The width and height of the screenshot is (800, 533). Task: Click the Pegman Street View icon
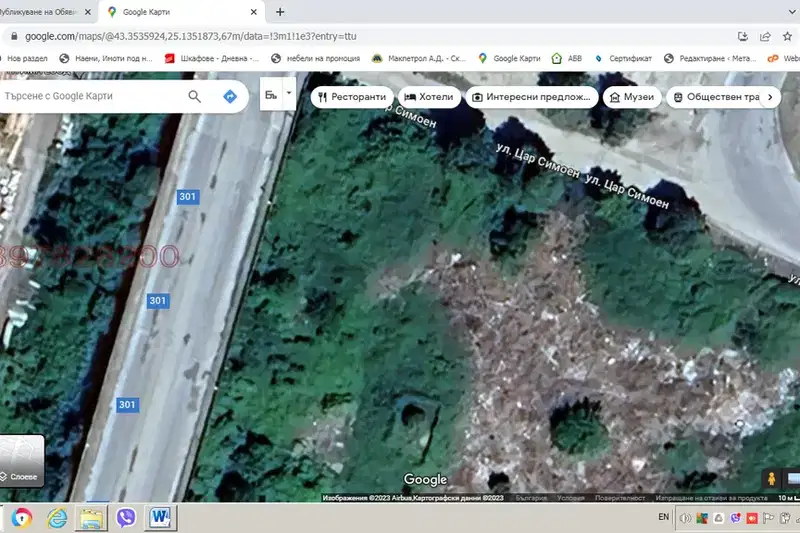[771, 478]
